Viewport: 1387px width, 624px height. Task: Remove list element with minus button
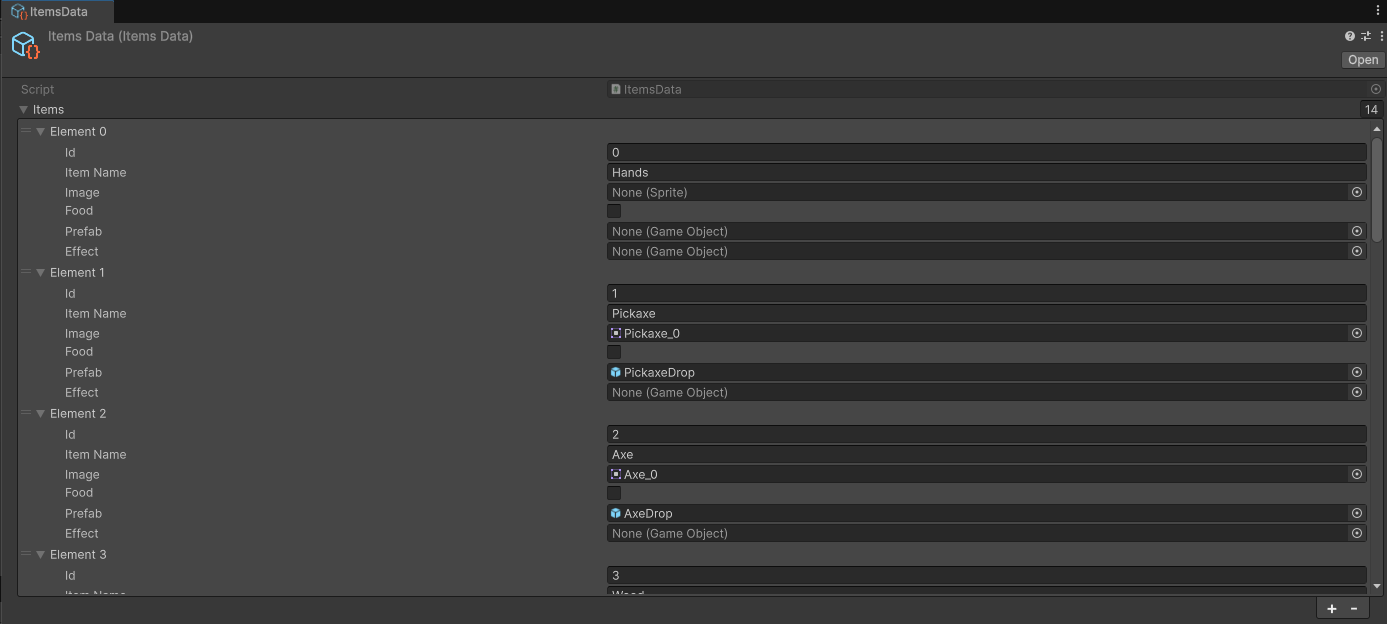point(1354,609)
